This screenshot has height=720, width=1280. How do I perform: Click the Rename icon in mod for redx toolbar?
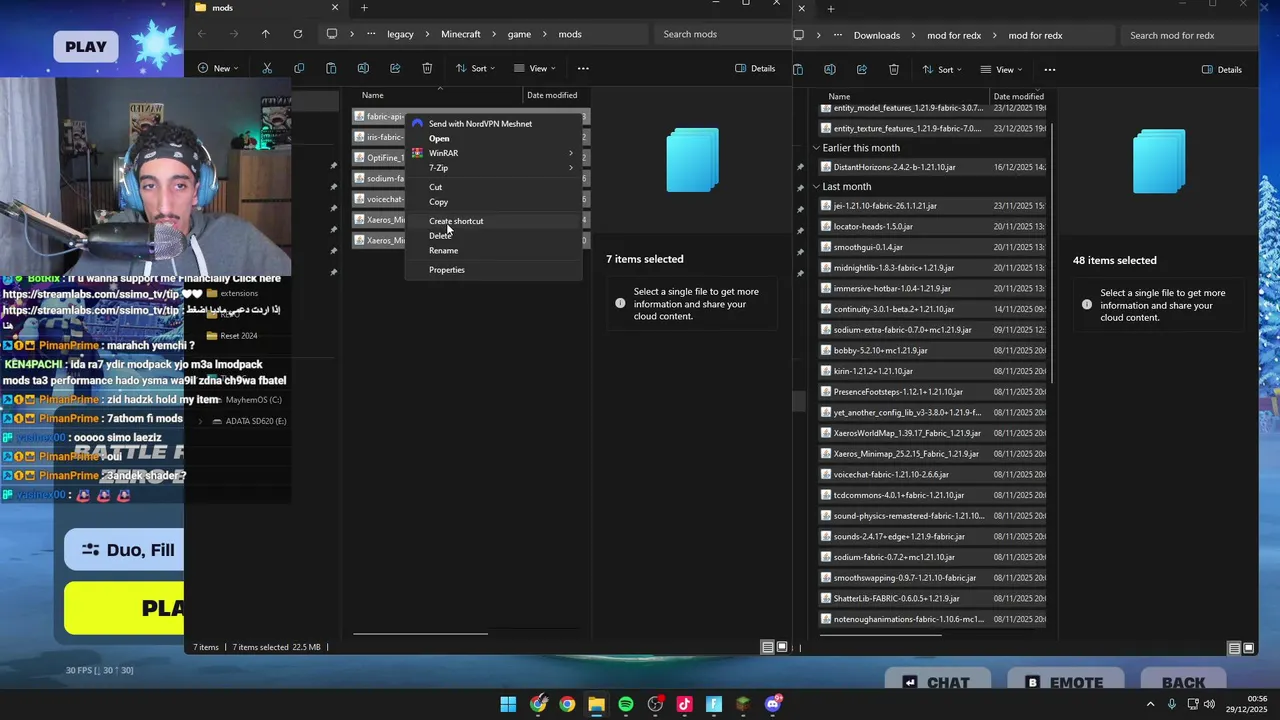point(830,69)
